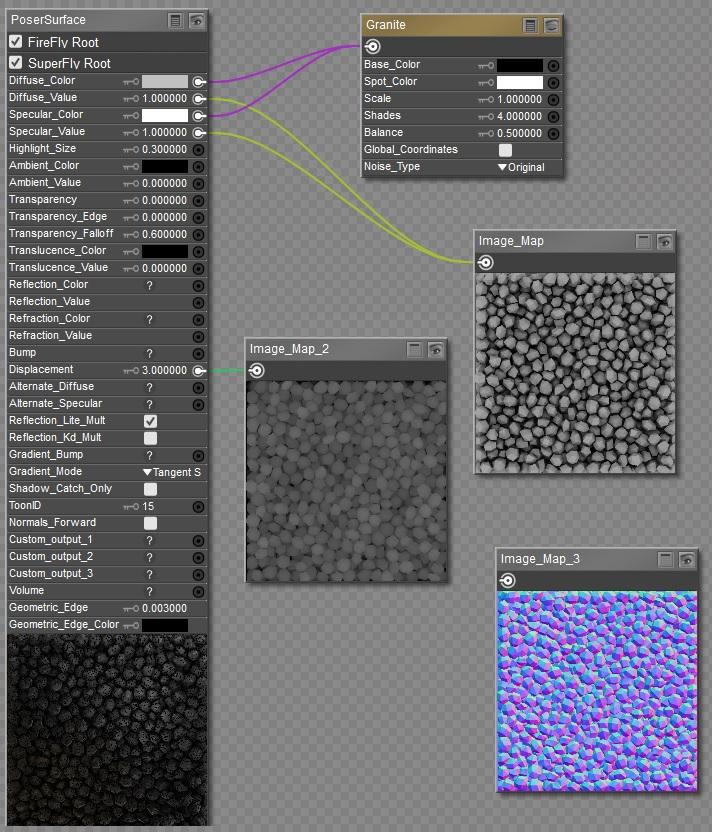712x832 pixels.
Task: Click Specular_Value input plug icon
Action: (199, 133)
